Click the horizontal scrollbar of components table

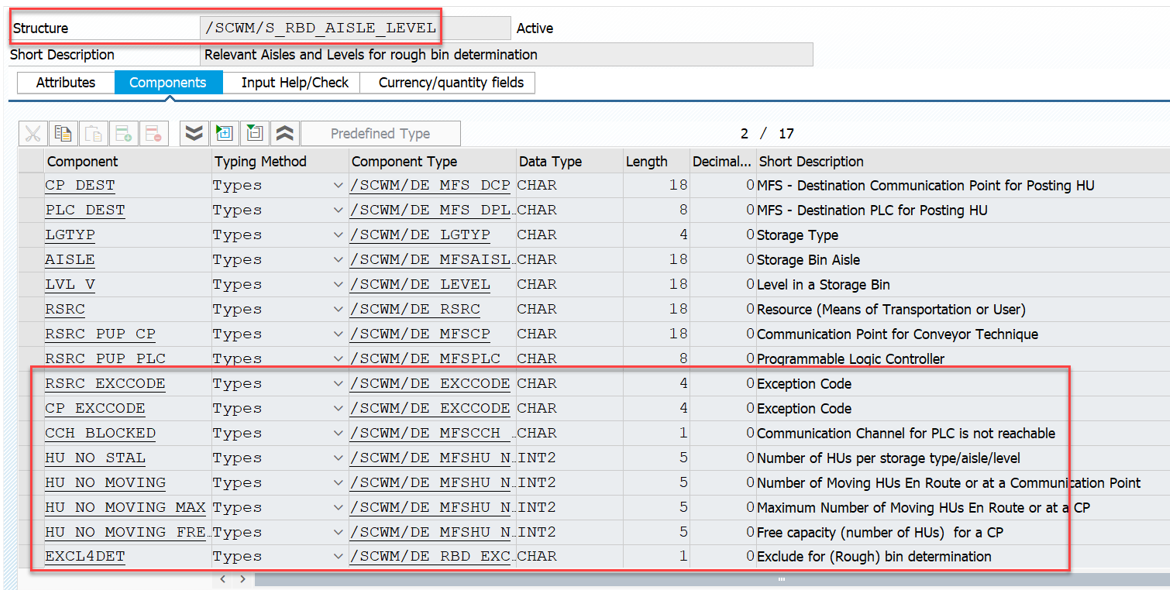[x=712, y=579]
